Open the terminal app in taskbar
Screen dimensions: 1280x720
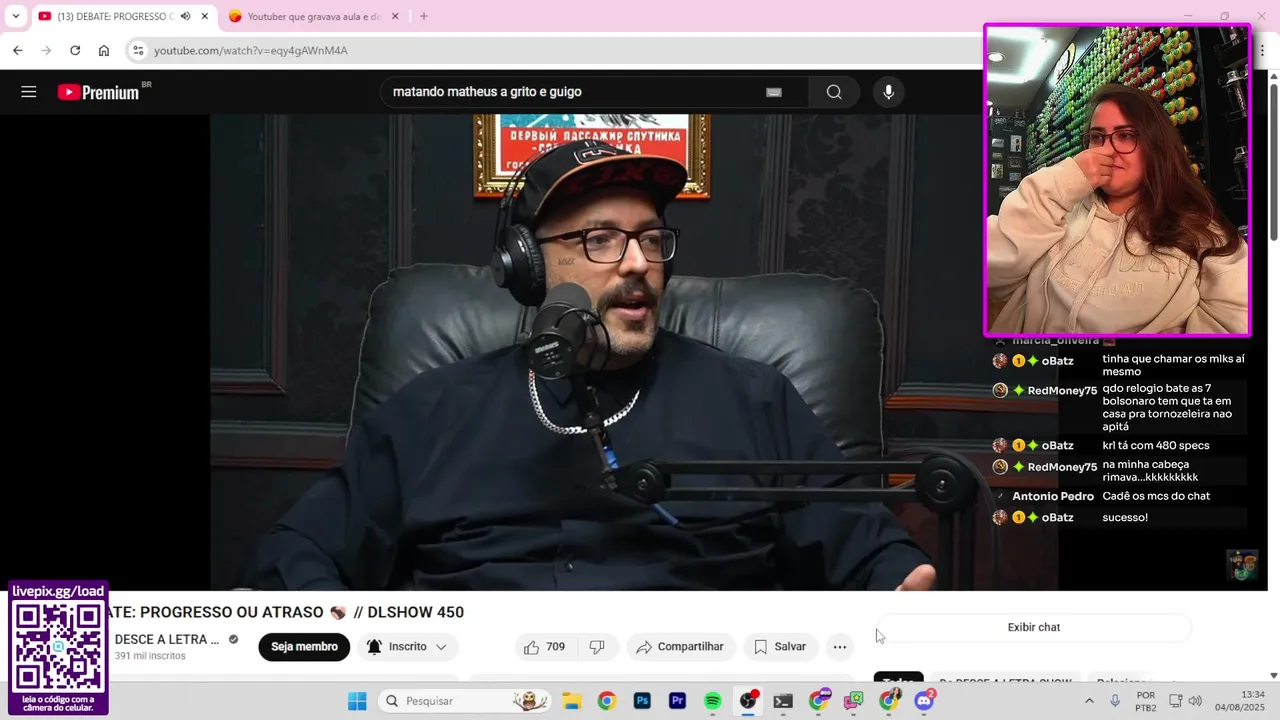(x=783, y=701)
